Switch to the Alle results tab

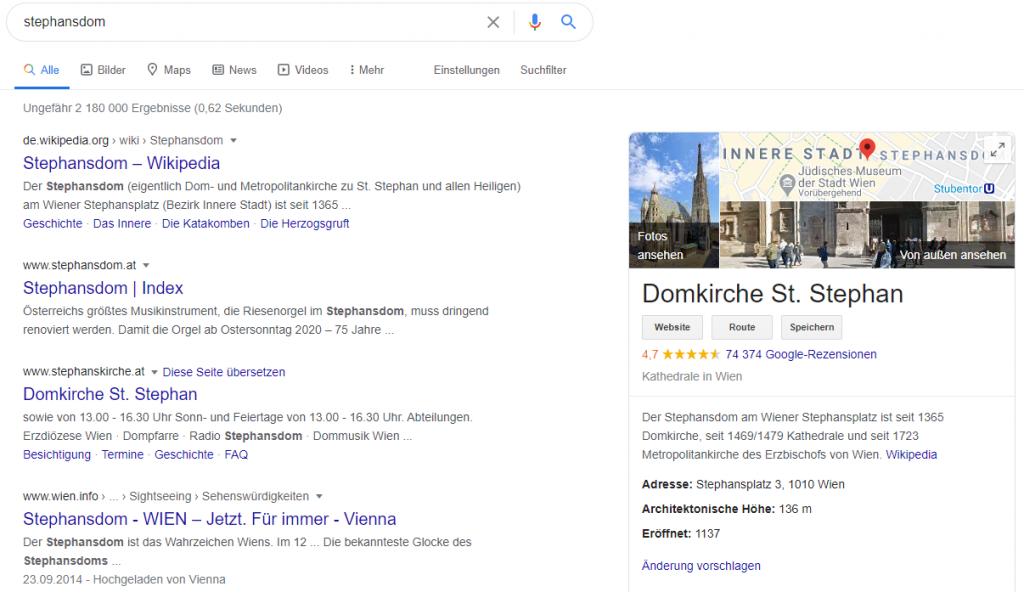coord(42,70)
